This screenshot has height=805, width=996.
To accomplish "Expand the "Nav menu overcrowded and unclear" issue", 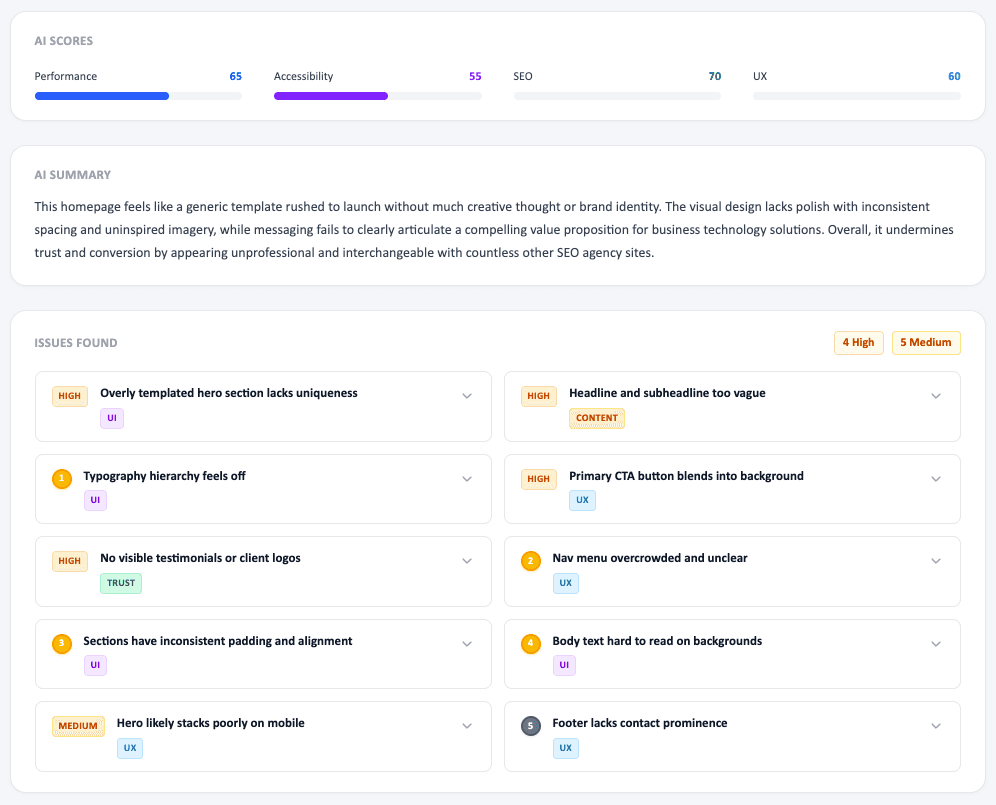I will click(936, 561).
